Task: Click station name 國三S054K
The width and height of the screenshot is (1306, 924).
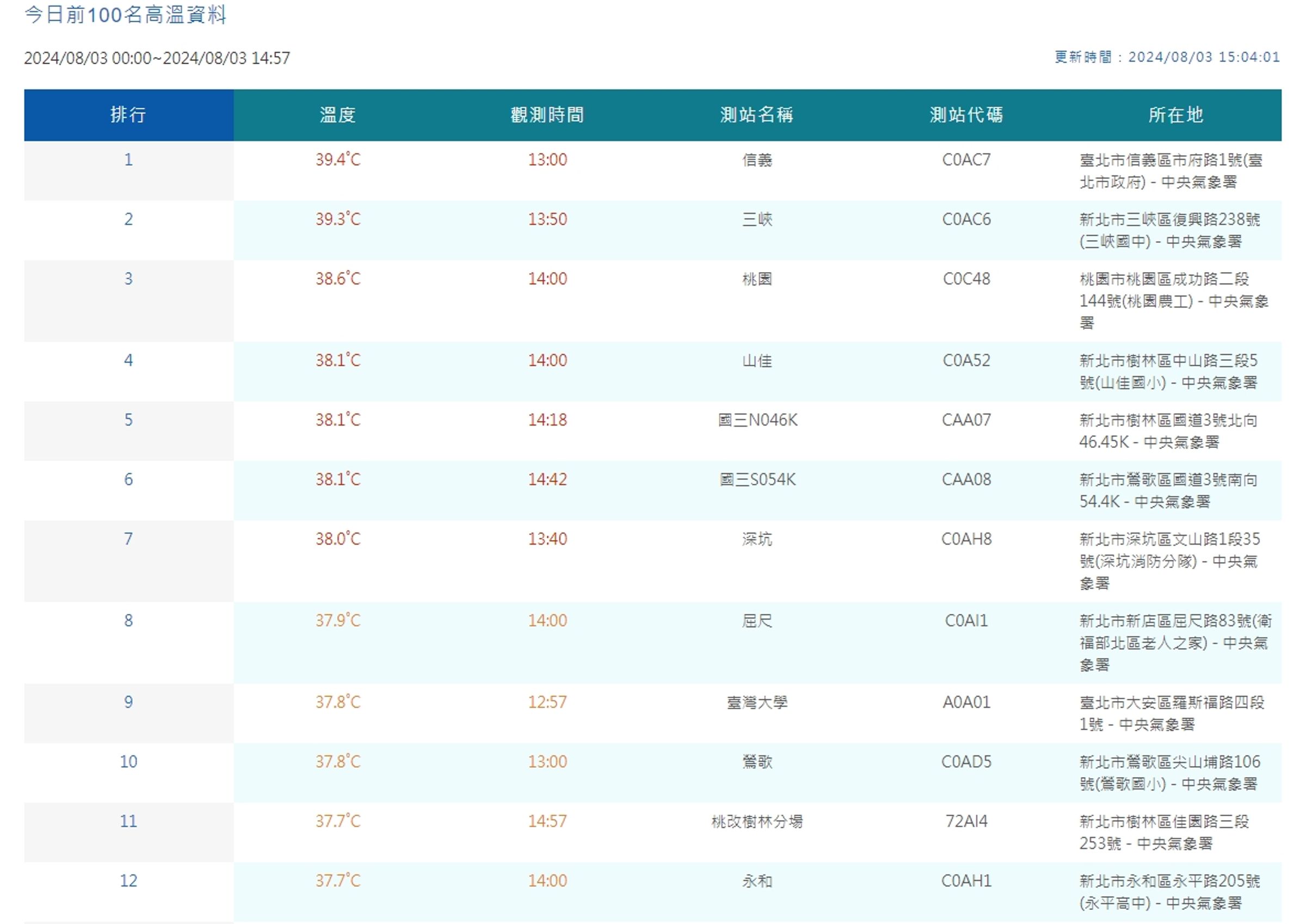Action: [x=757, y=479]
